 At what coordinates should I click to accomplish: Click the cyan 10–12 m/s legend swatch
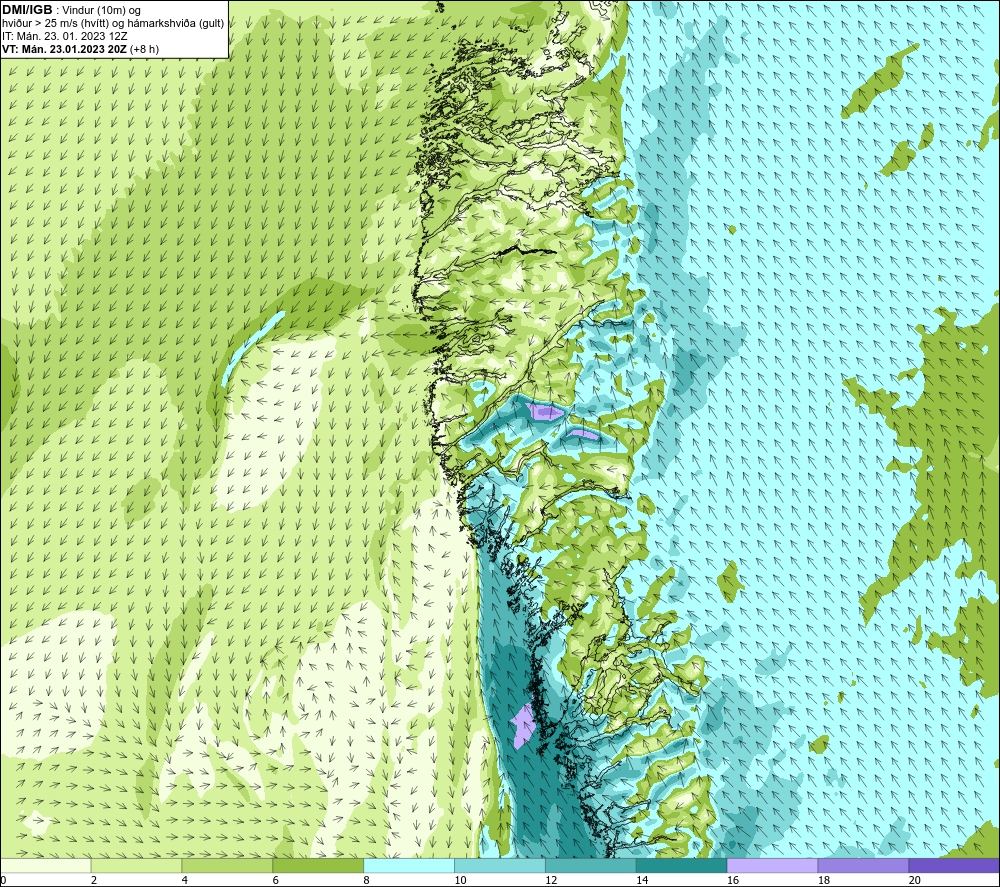pyautogui.click(x=500, y=866)
